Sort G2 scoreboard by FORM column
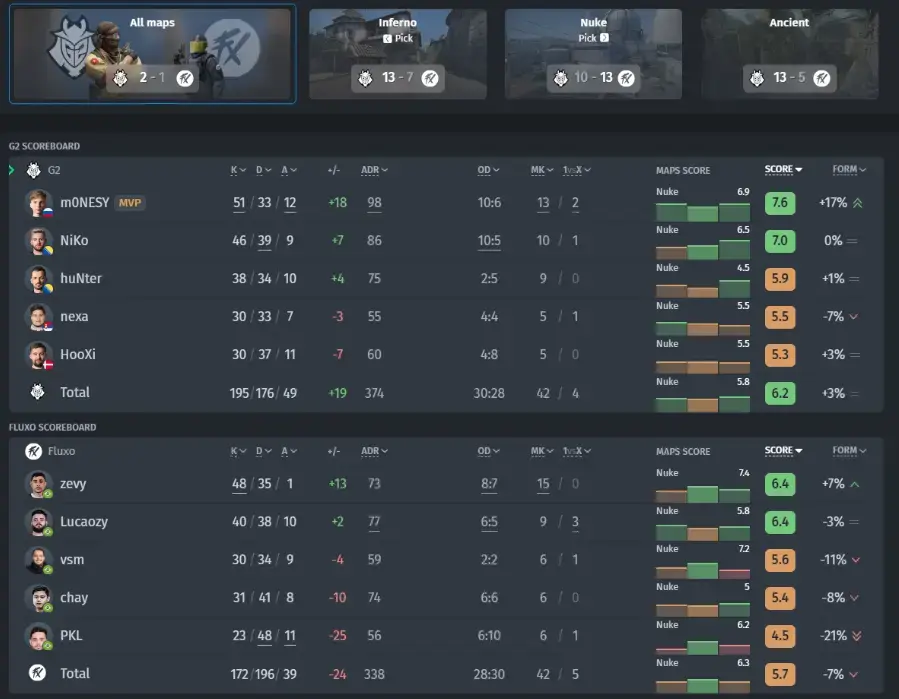The height and width of the screenshot is (699, 899). [849, 169]
